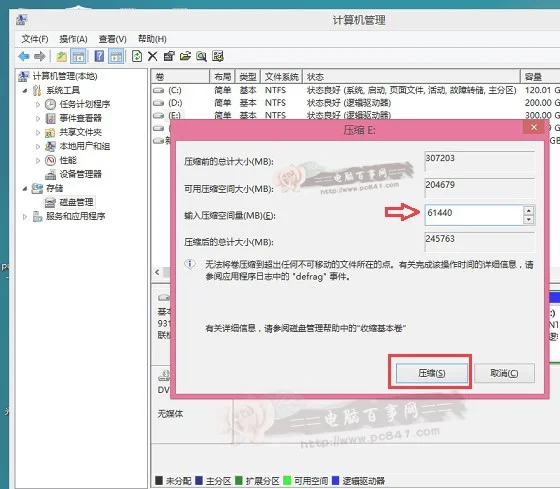Click the Up one level folder icon
This screenshot has width=560, height=489.
[61, 56]
